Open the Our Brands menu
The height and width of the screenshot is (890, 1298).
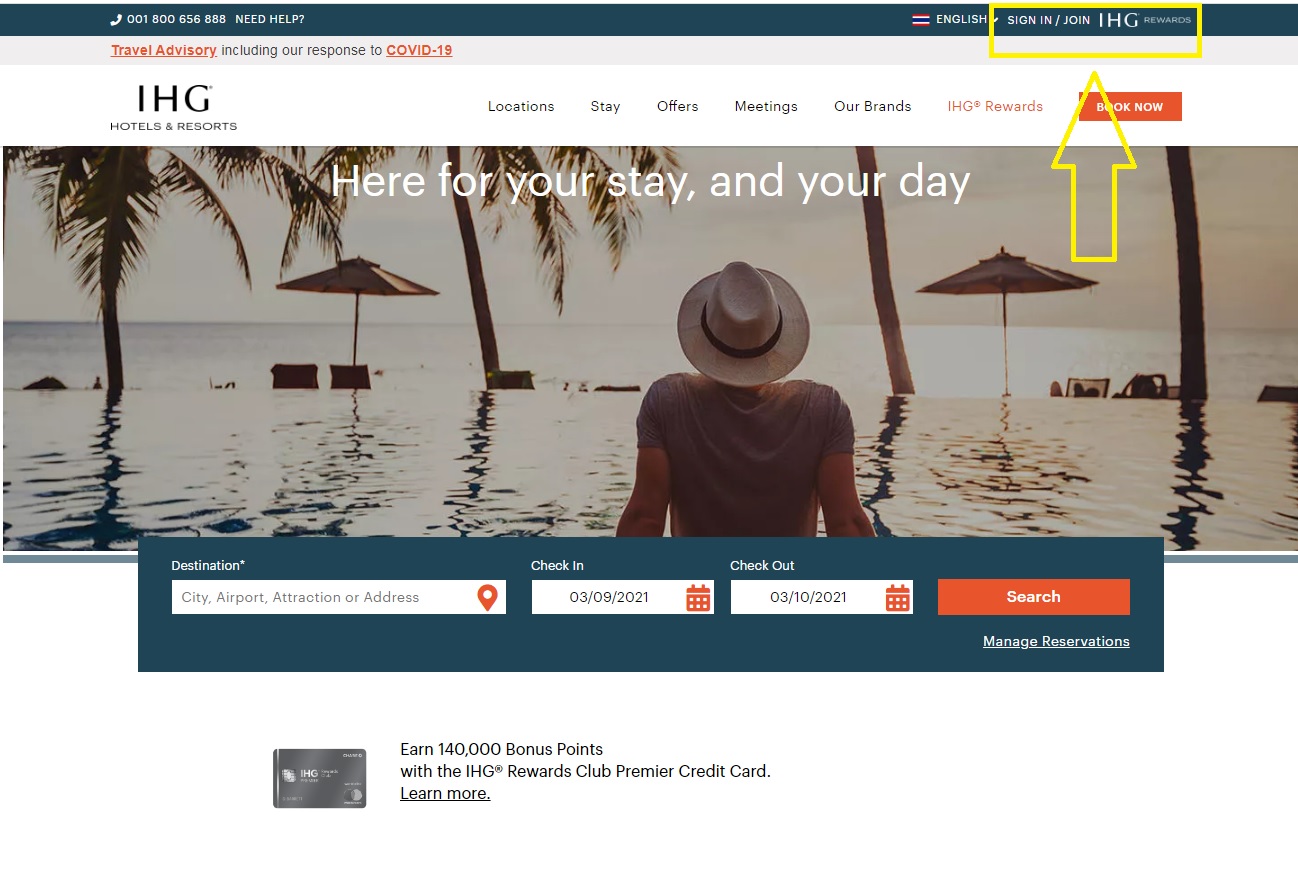pos(872,107)
